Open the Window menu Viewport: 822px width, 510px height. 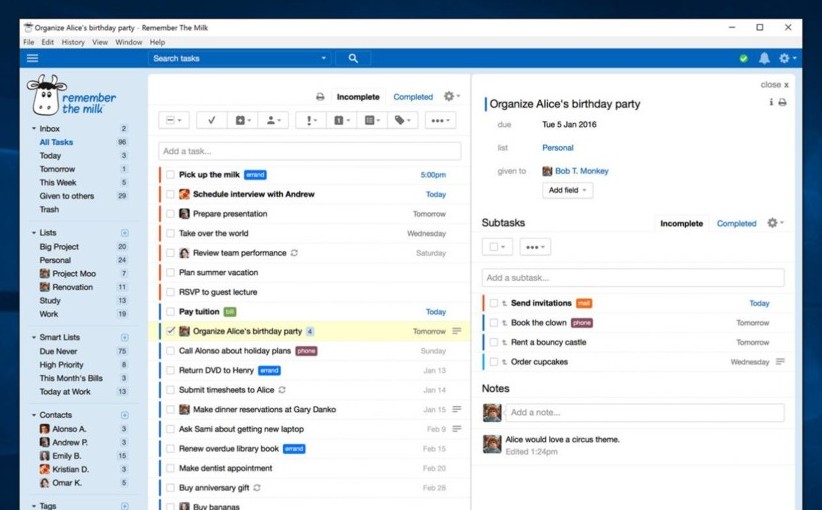click(128, 42)
